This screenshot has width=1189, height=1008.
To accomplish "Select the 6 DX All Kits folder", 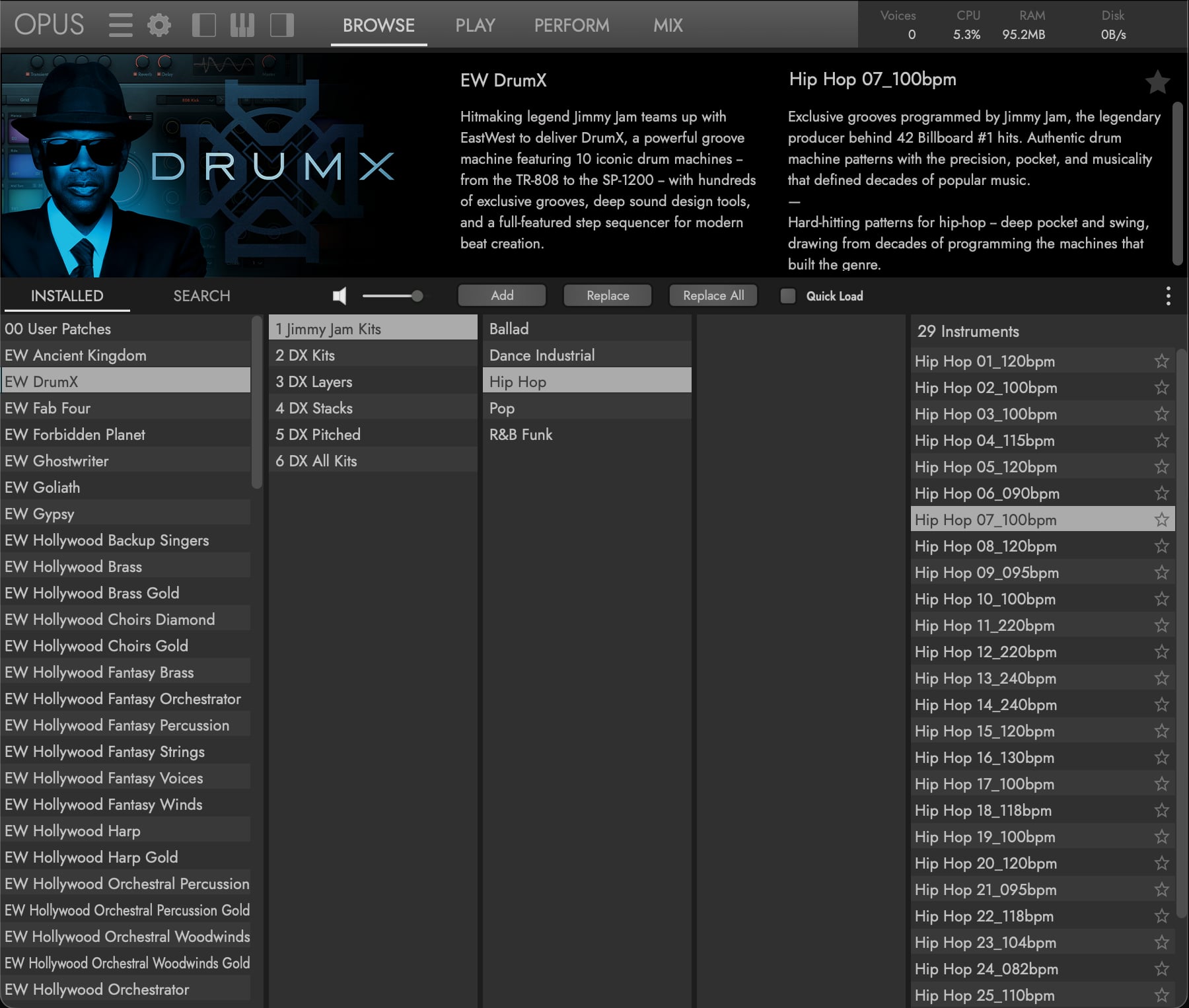I will point(373,461).
